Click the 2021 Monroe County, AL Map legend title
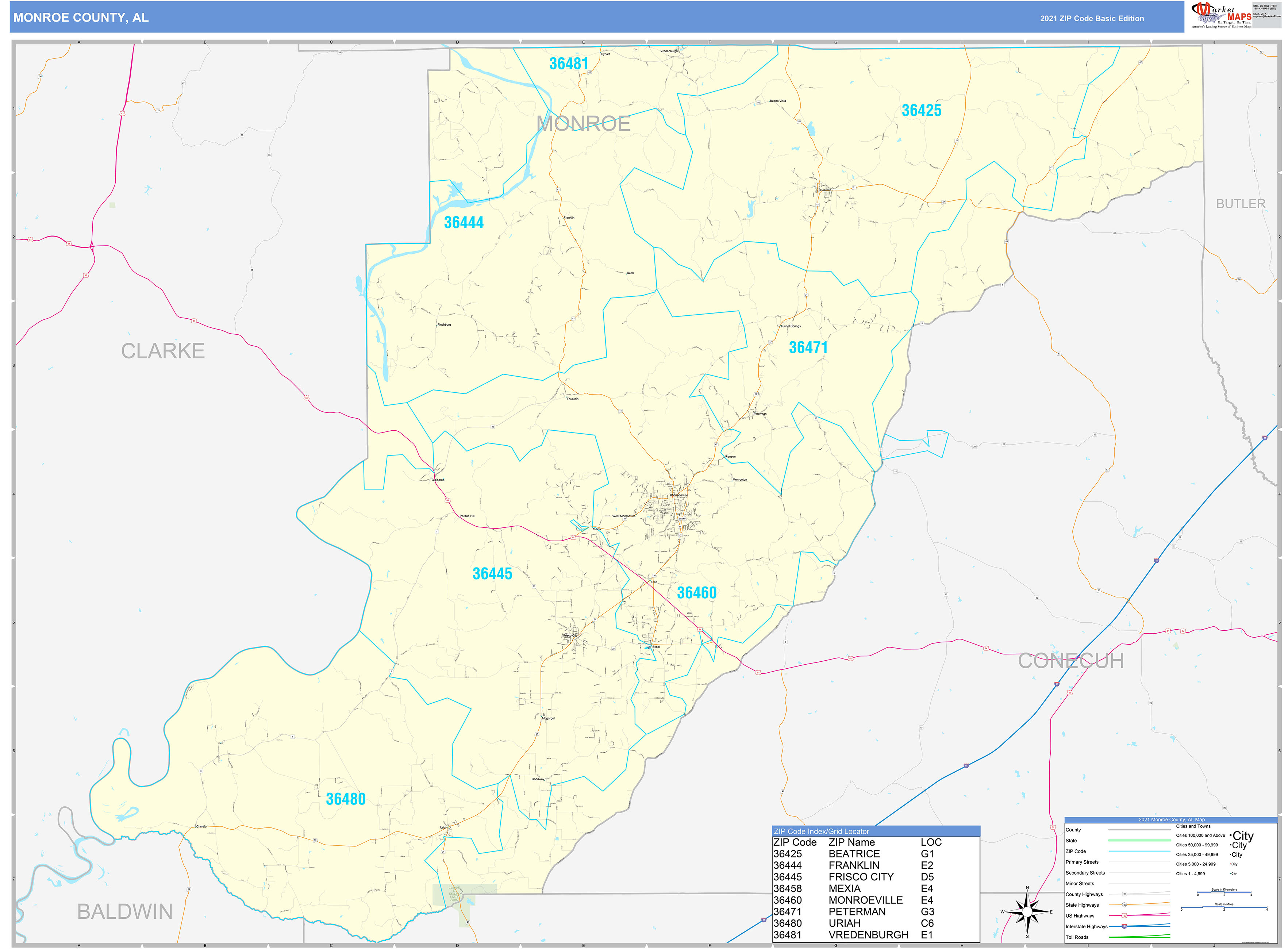1288x949 pixels. (x=1171, y=820)
